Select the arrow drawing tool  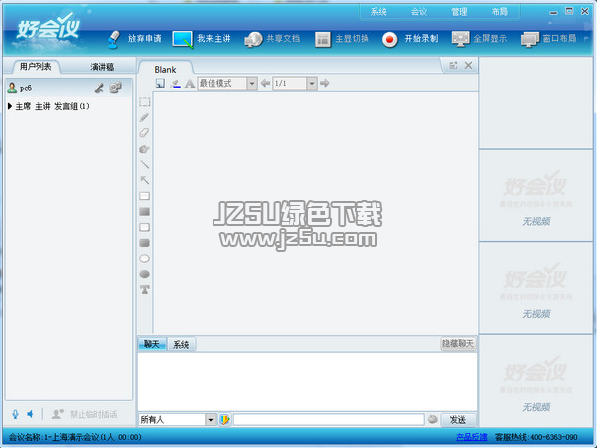145,180
